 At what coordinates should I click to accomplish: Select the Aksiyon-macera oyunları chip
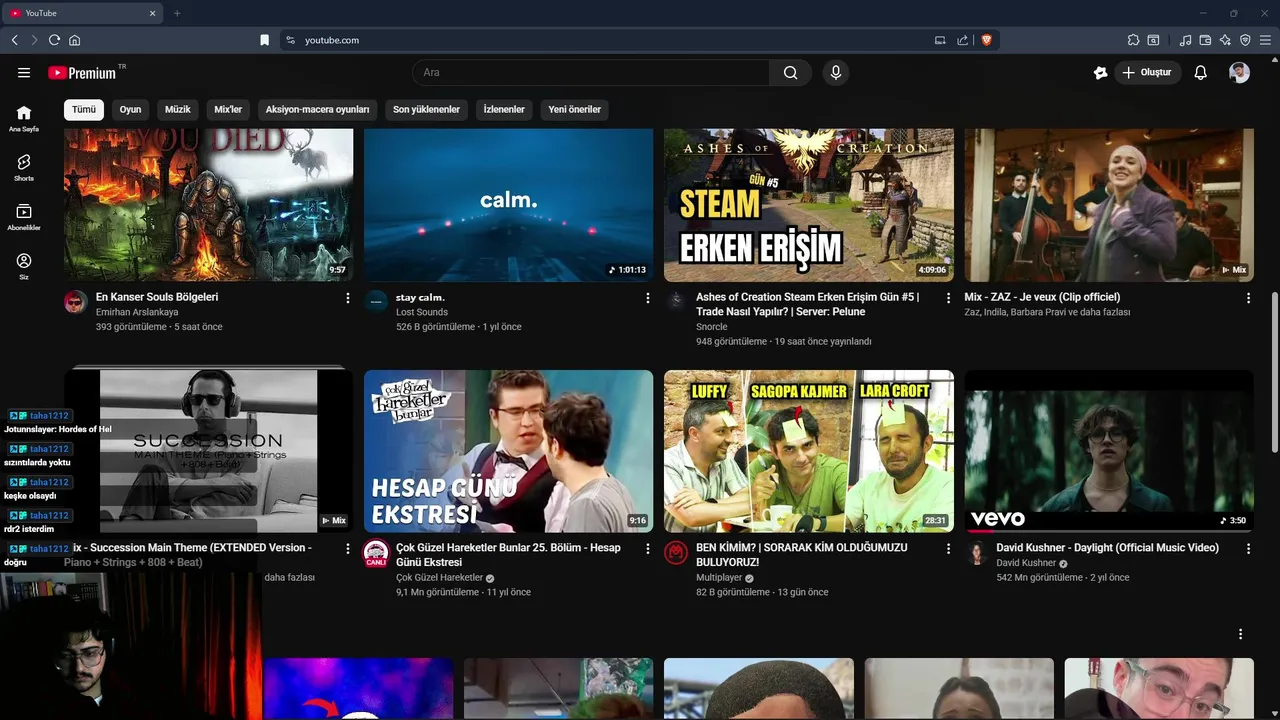click(318, 109)
